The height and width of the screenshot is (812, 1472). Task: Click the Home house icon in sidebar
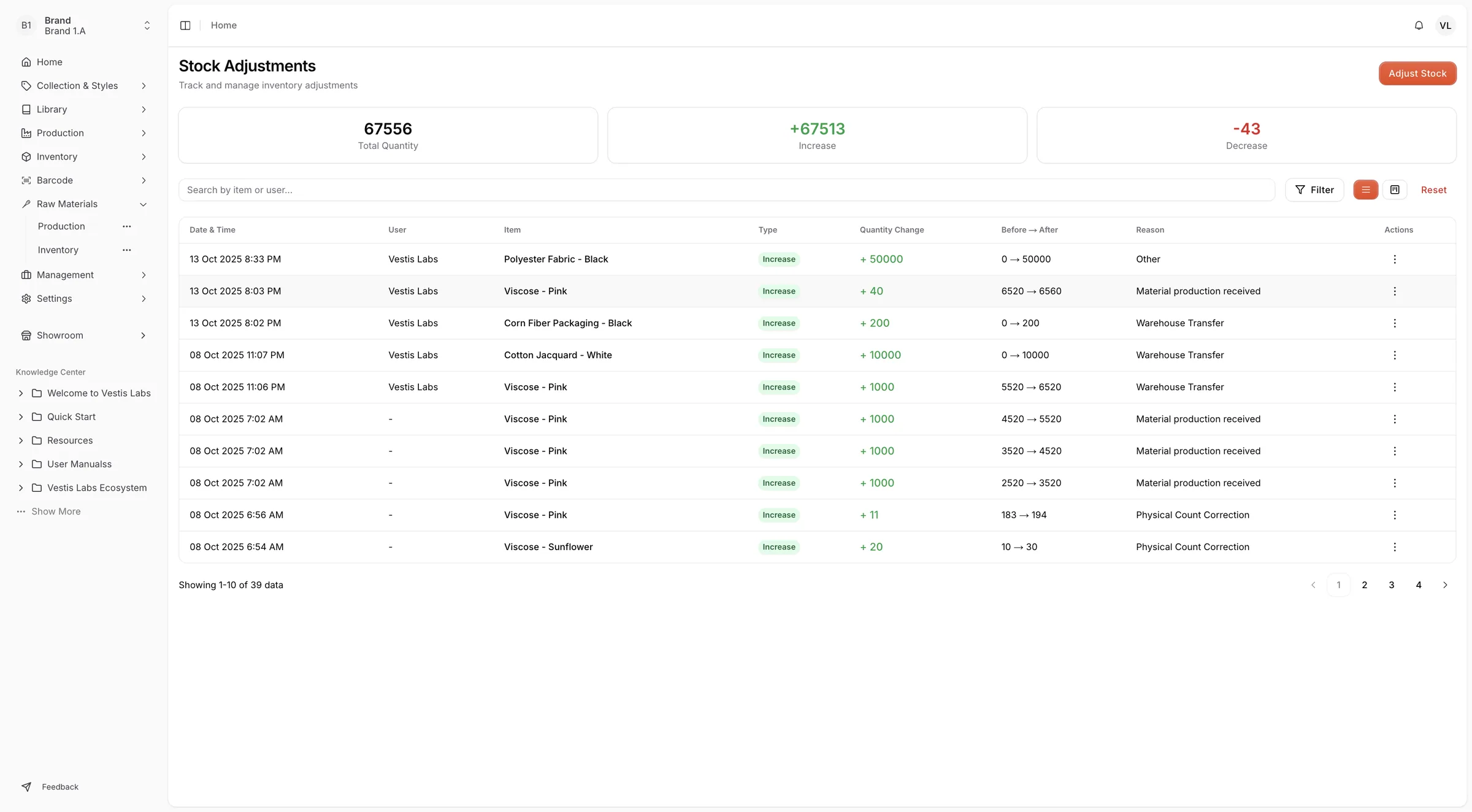(x=26, y=62)
